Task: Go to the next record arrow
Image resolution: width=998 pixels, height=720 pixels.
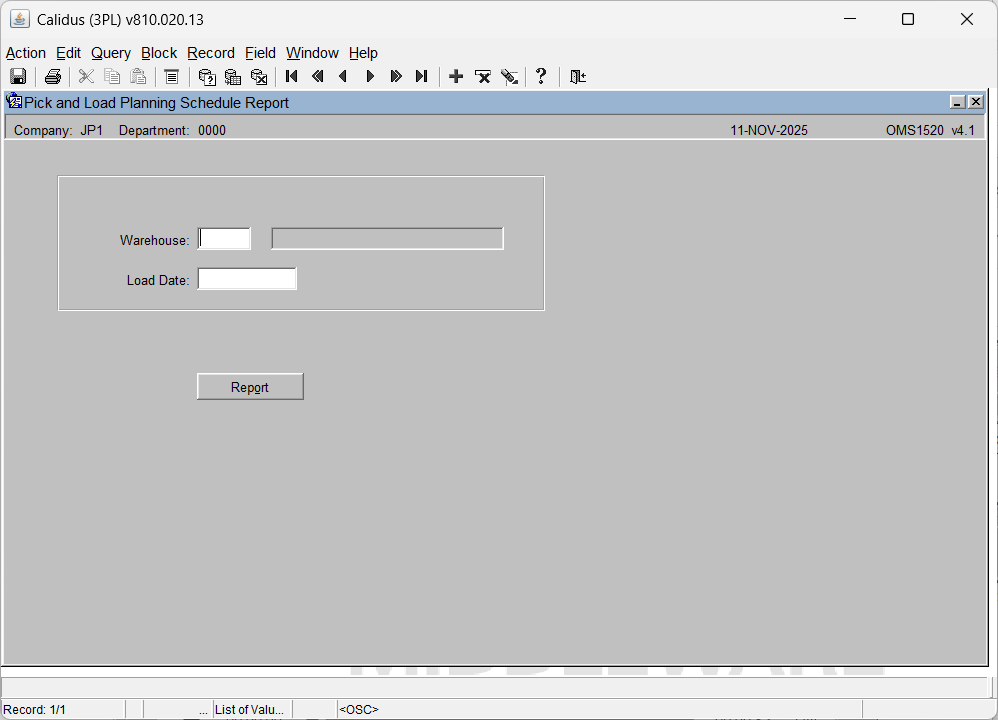Action: tap(370, 77)
